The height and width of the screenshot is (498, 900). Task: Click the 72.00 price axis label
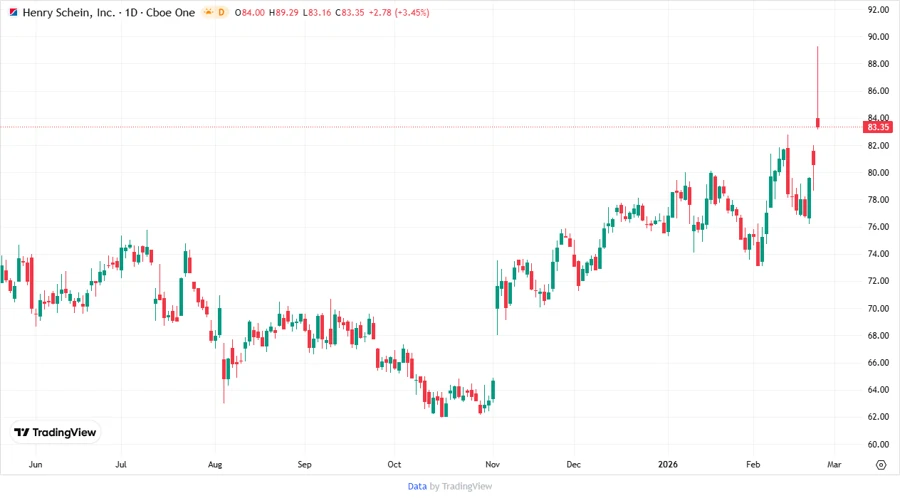(878, 281)
